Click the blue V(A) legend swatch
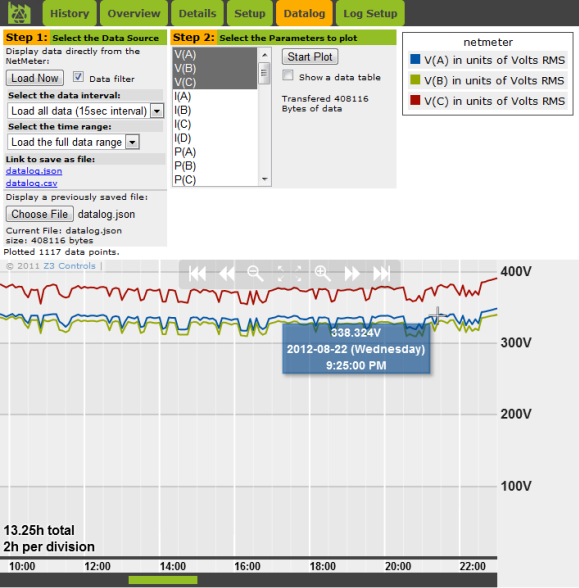Viewport: 579px width, 588px height. coord(415,59)
